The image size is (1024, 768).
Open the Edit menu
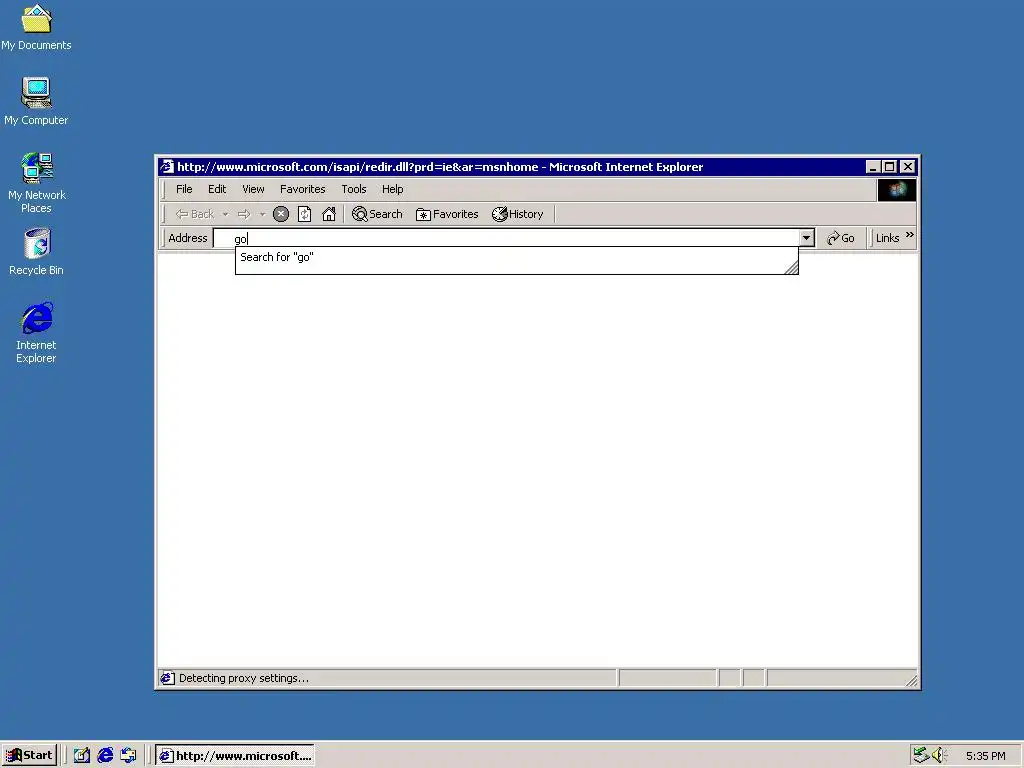[x=217, y=189]
